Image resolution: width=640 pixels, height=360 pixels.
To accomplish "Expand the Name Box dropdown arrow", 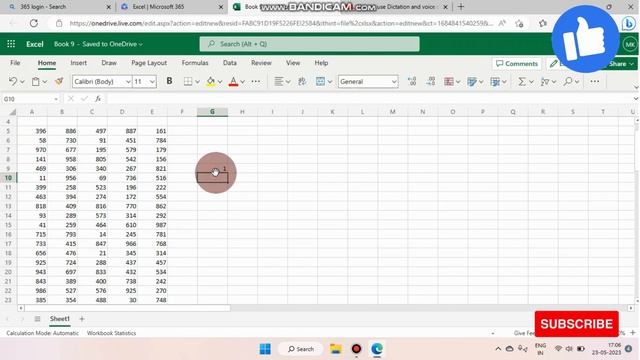I will 56,99.
